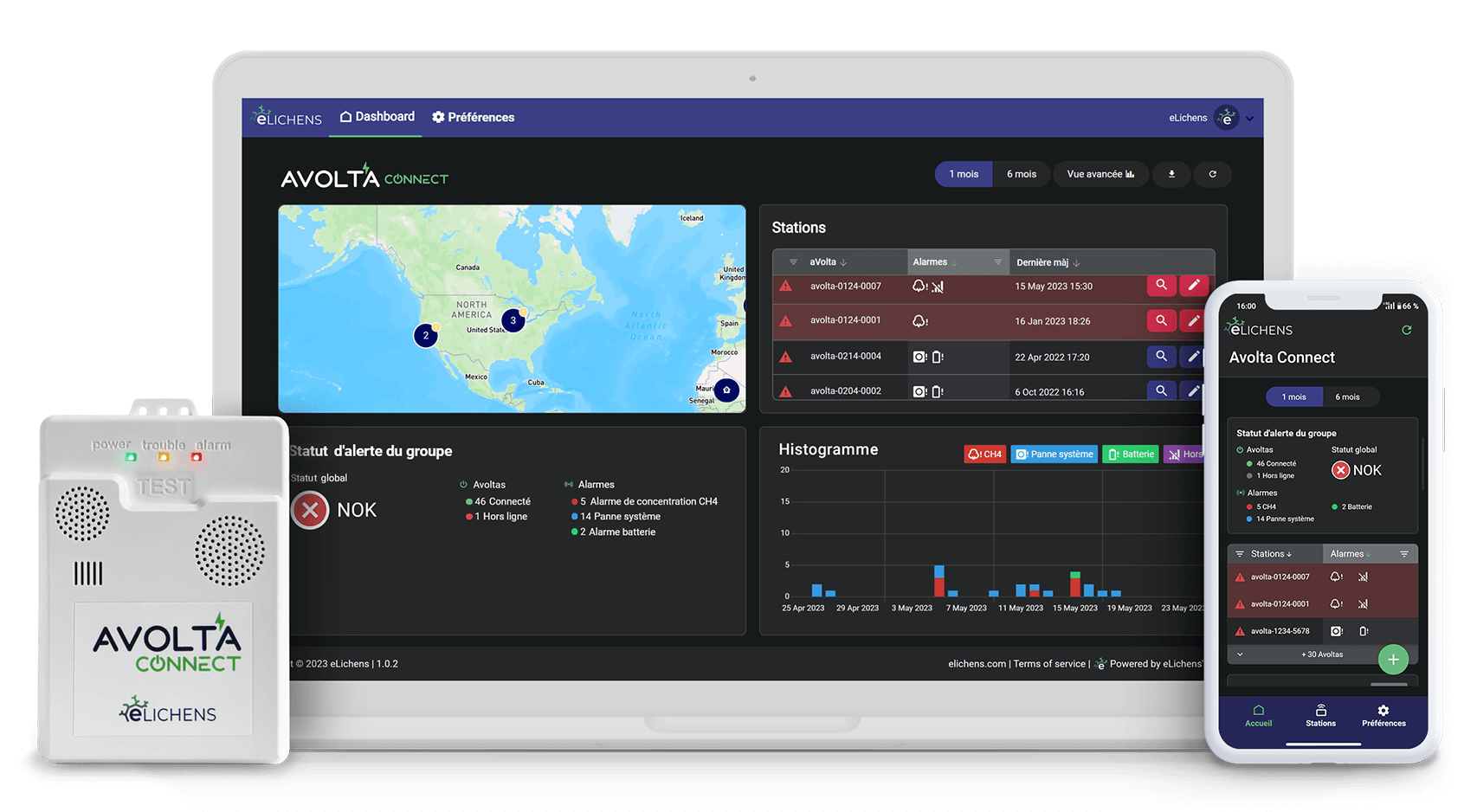1464x812 pixels.
Task: Select the date 15 May 2023 15:30
Action: [x=1054, y=287]
